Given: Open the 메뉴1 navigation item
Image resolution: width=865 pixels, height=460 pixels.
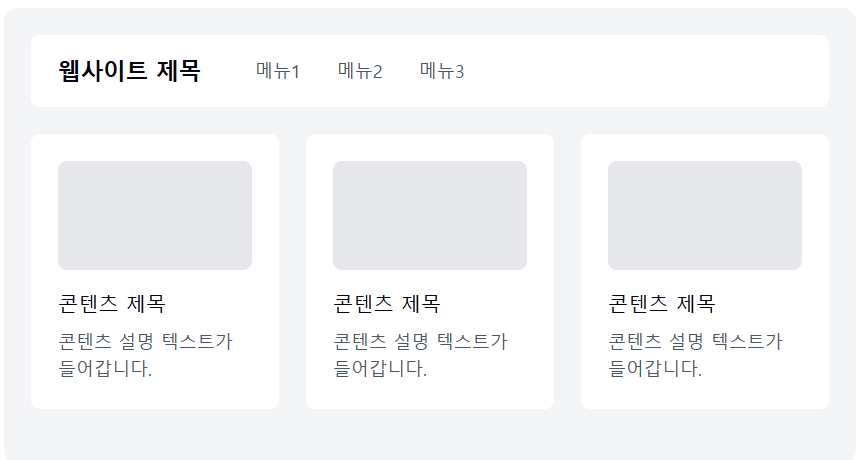Looking at the screenshot, I should (x=277, y=71).
